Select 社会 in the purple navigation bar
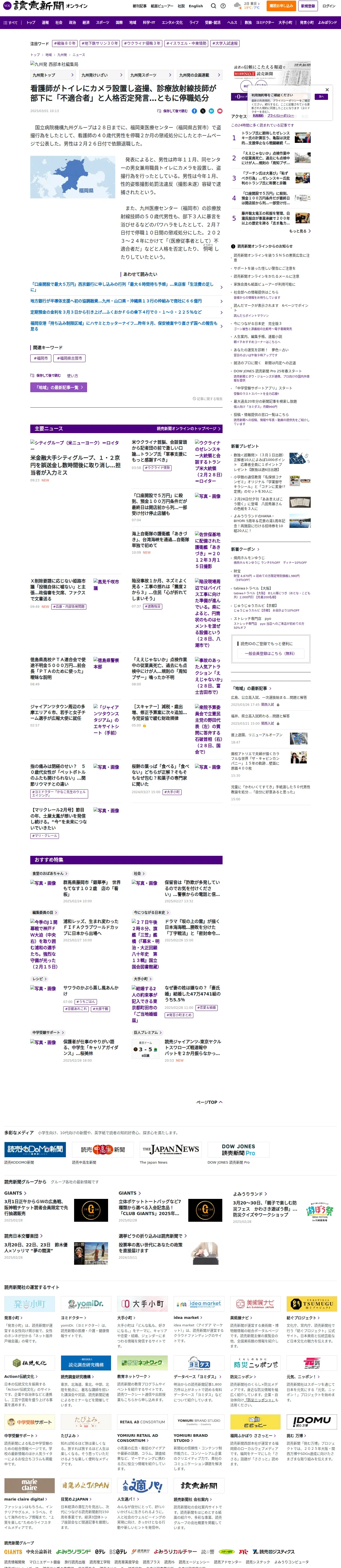Viewport: 341px width, 1568px height. (x=58, y=23)
